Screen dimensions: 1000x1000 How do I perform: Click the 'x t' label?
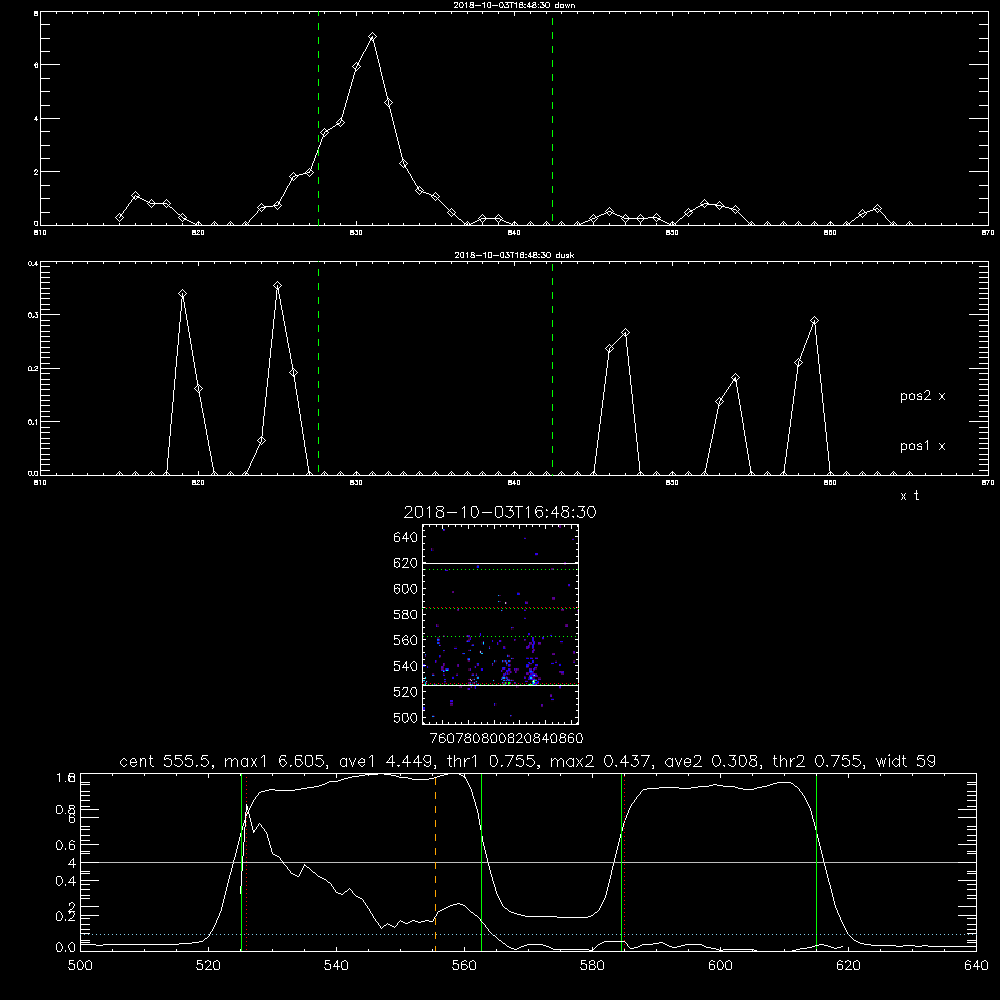click(x=909, y=496)
